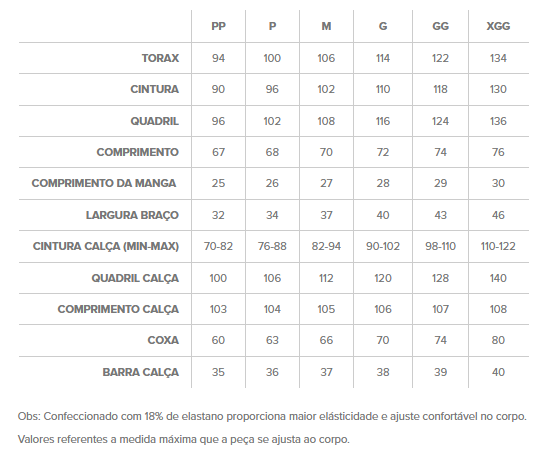Click the GG column header
This screenshot has height=464, width=552.
tap(440, 26)
